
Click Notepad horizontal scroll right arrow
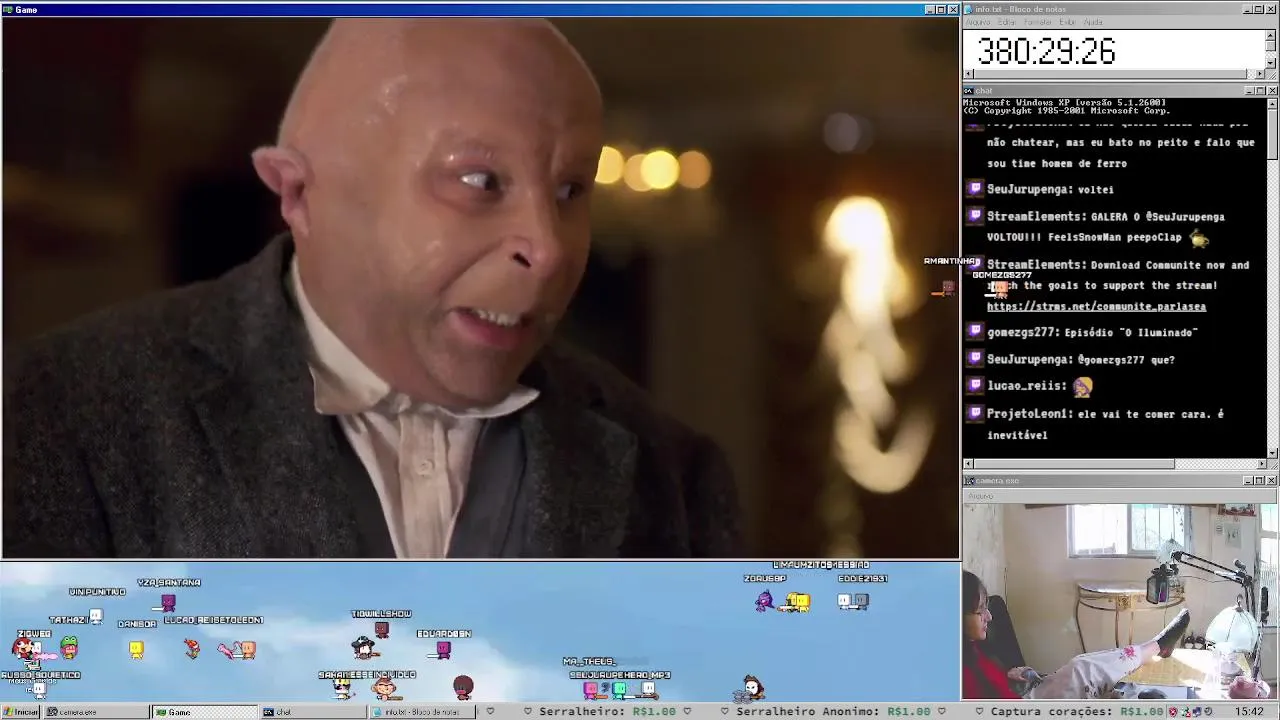pos(1261,74)
